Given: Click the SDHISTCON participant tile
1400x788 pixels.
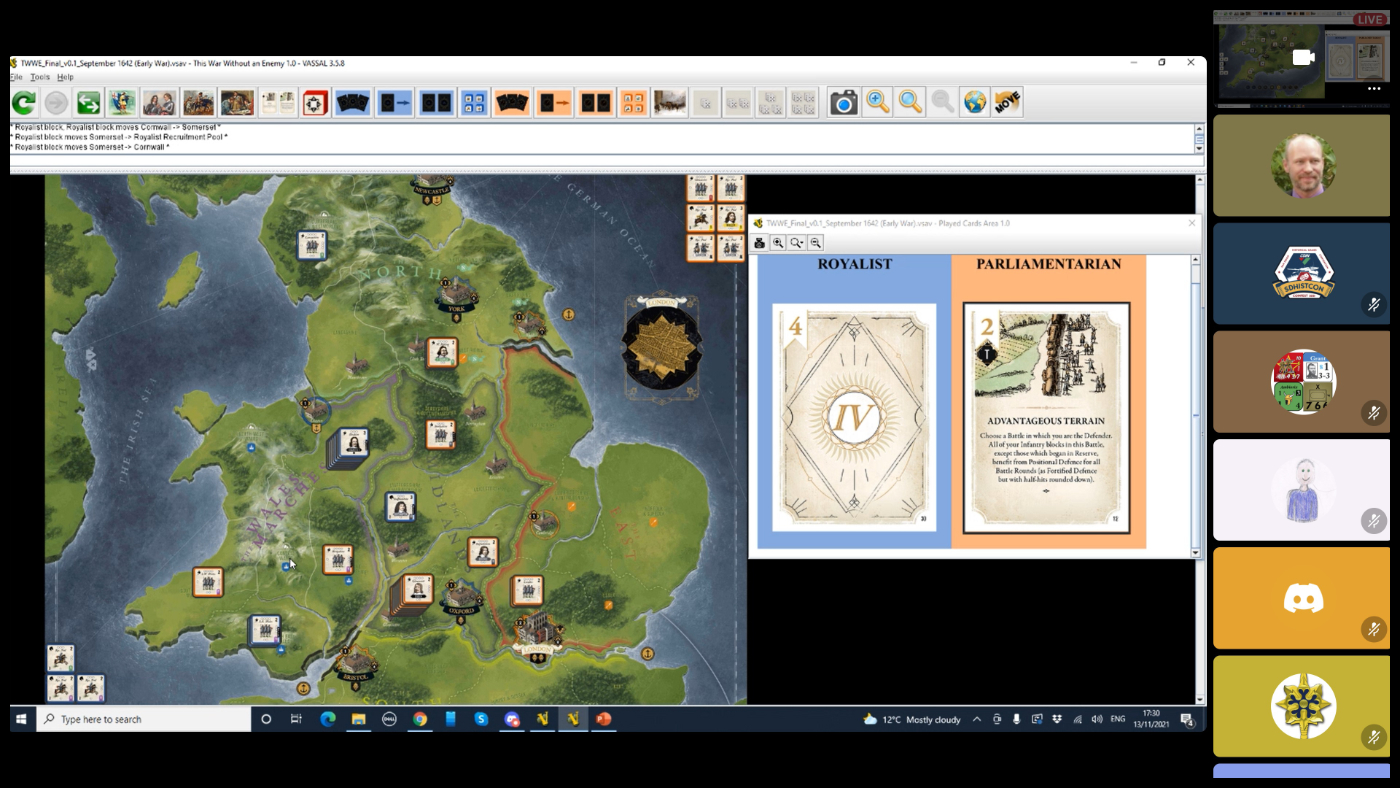Looking at the screenshot, I should pyautogui.click(x=1301, y=273).
